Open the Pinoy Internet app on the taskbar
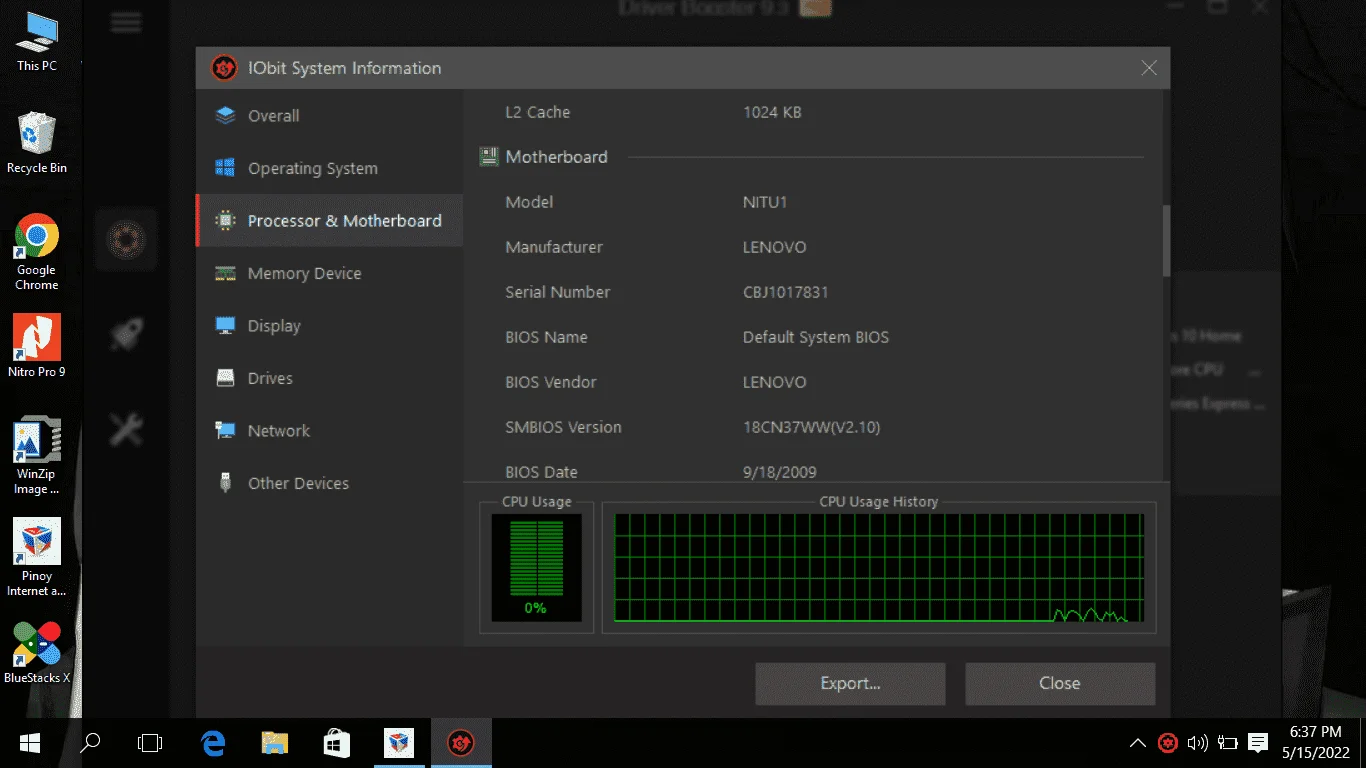This screenshot has width=1366, height=768. 399,743
